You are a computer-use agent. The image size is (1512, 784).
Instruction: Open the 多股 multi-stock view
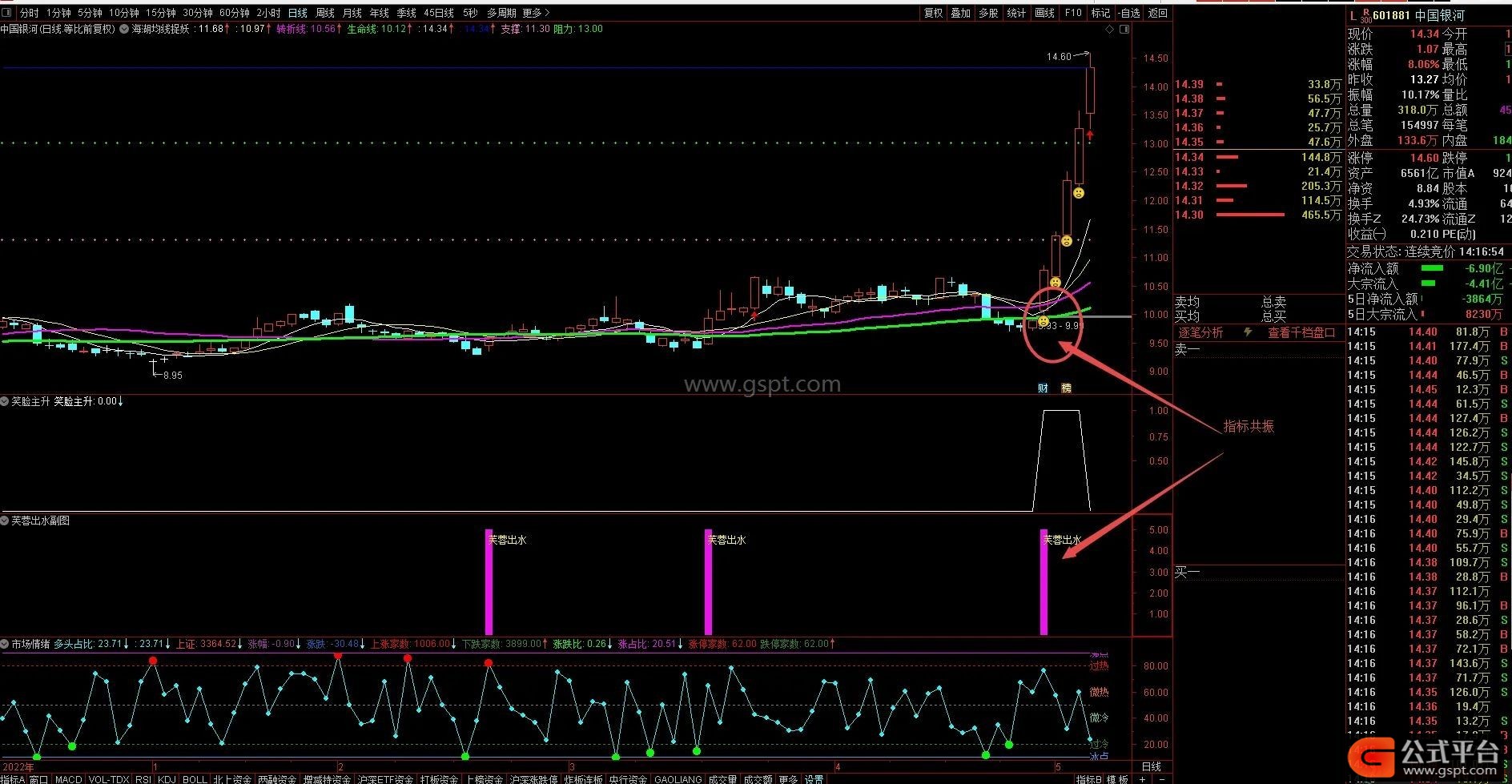pos(988,13)
